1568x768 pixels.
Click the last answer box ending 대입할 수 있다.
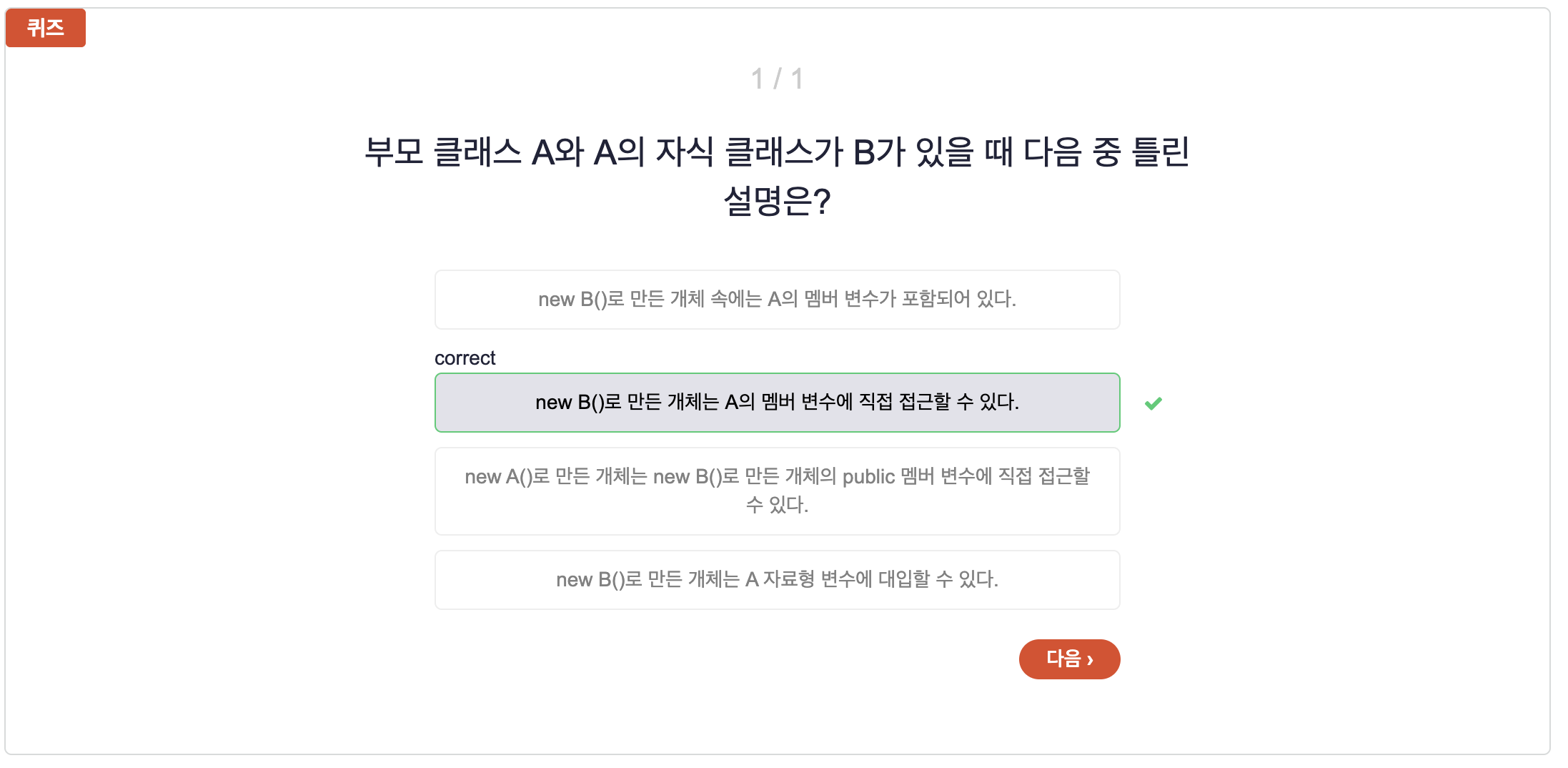[777, 580]
